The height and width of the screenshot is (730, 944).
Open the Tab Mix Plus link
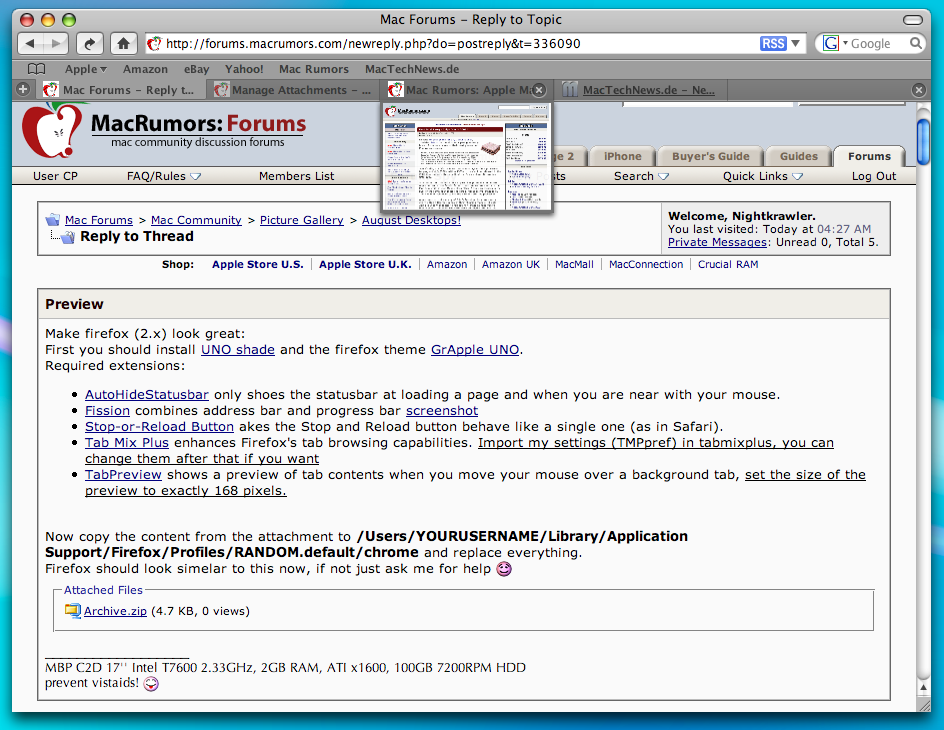pyautogui.click(x=126, y=442)
